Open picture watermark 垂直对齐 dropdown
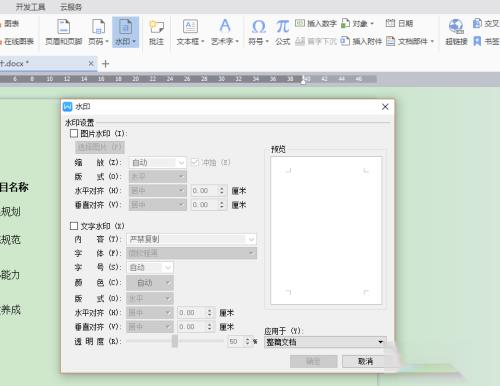This screenshot has height=386, width=500. tap(158, 204)
